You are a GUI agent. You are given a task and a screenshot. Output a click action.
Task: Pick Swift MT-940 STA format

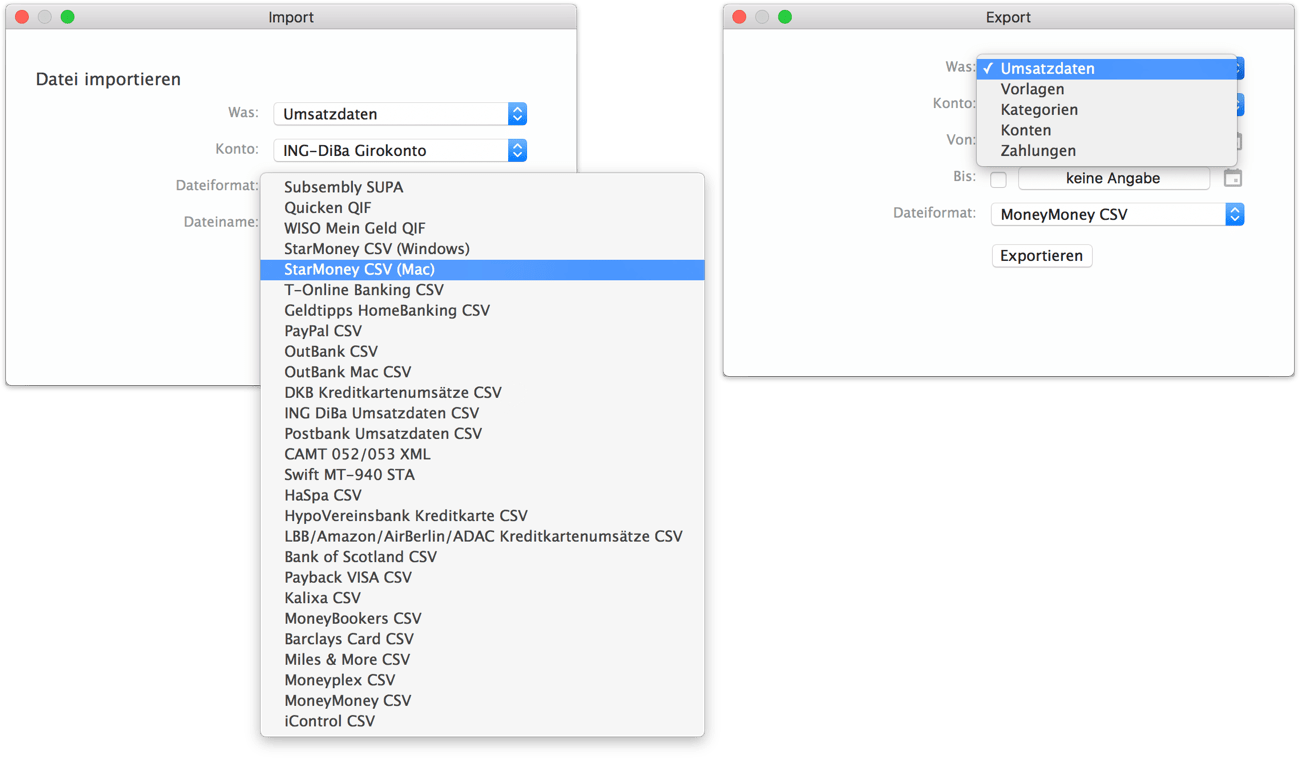point(482,474)
